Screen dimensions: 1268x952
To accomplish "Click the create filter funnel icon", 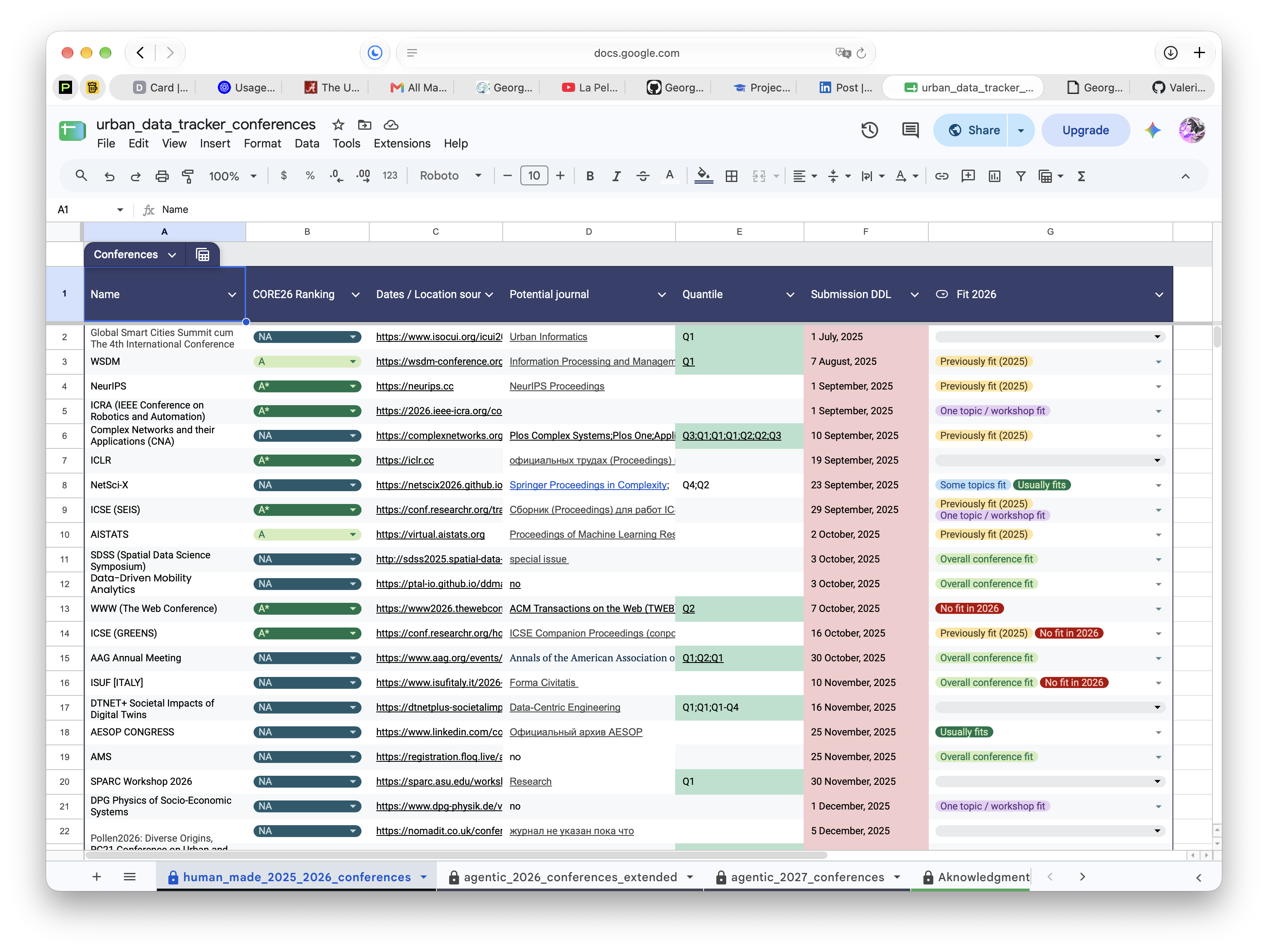I will (1020, 176).
